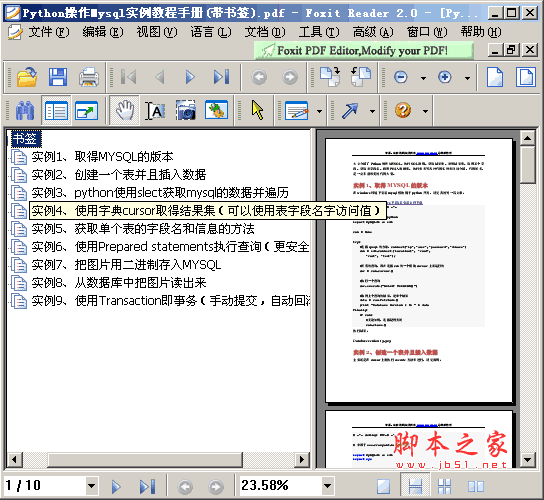Select the Snapshot camera tool

(185, 111)
